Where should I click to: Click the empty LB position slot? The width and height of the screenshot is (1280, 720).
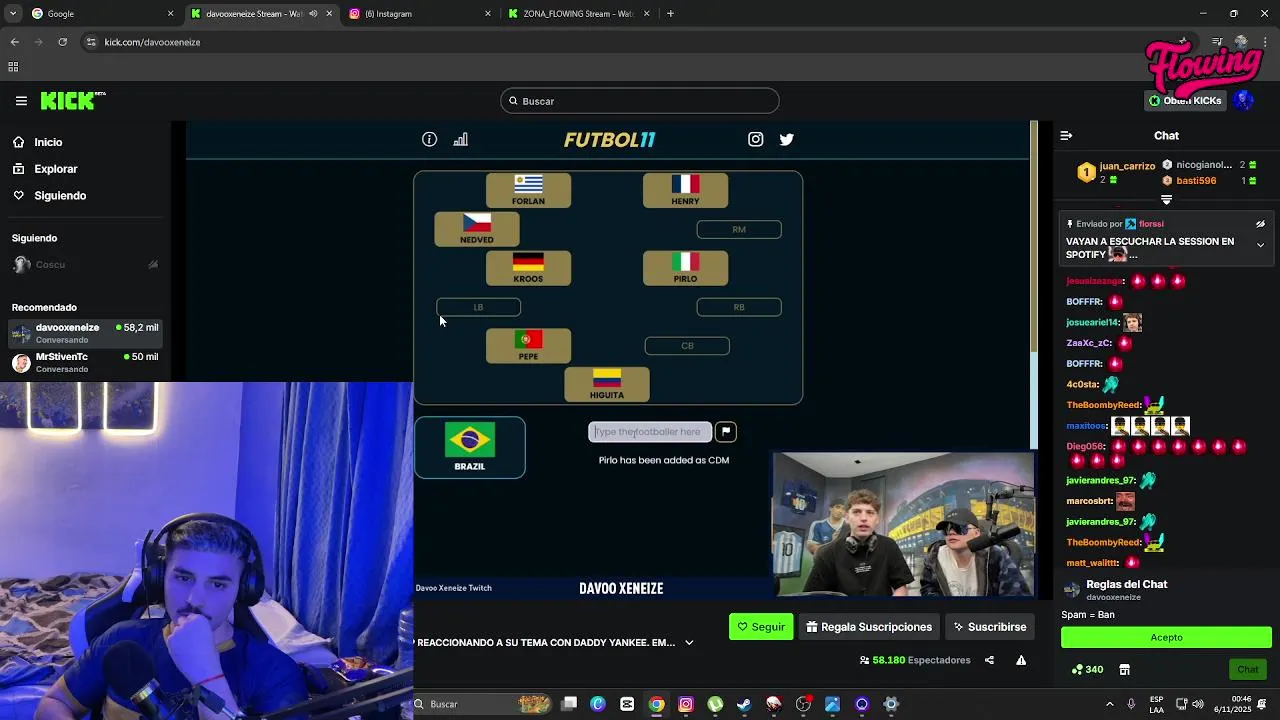point(478,307)
